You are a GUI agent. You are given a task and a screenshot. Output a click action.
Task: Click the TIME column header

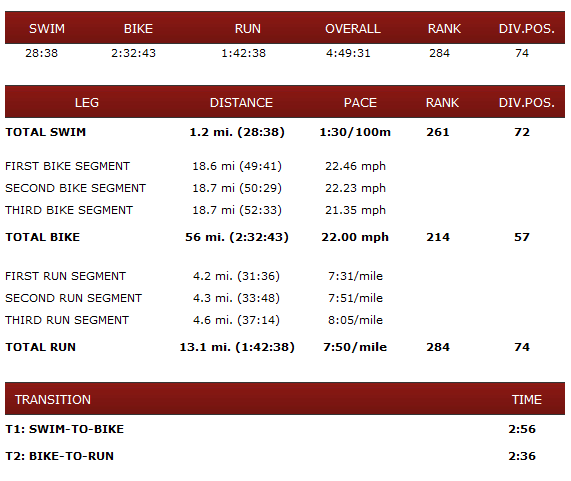(527, 399)
